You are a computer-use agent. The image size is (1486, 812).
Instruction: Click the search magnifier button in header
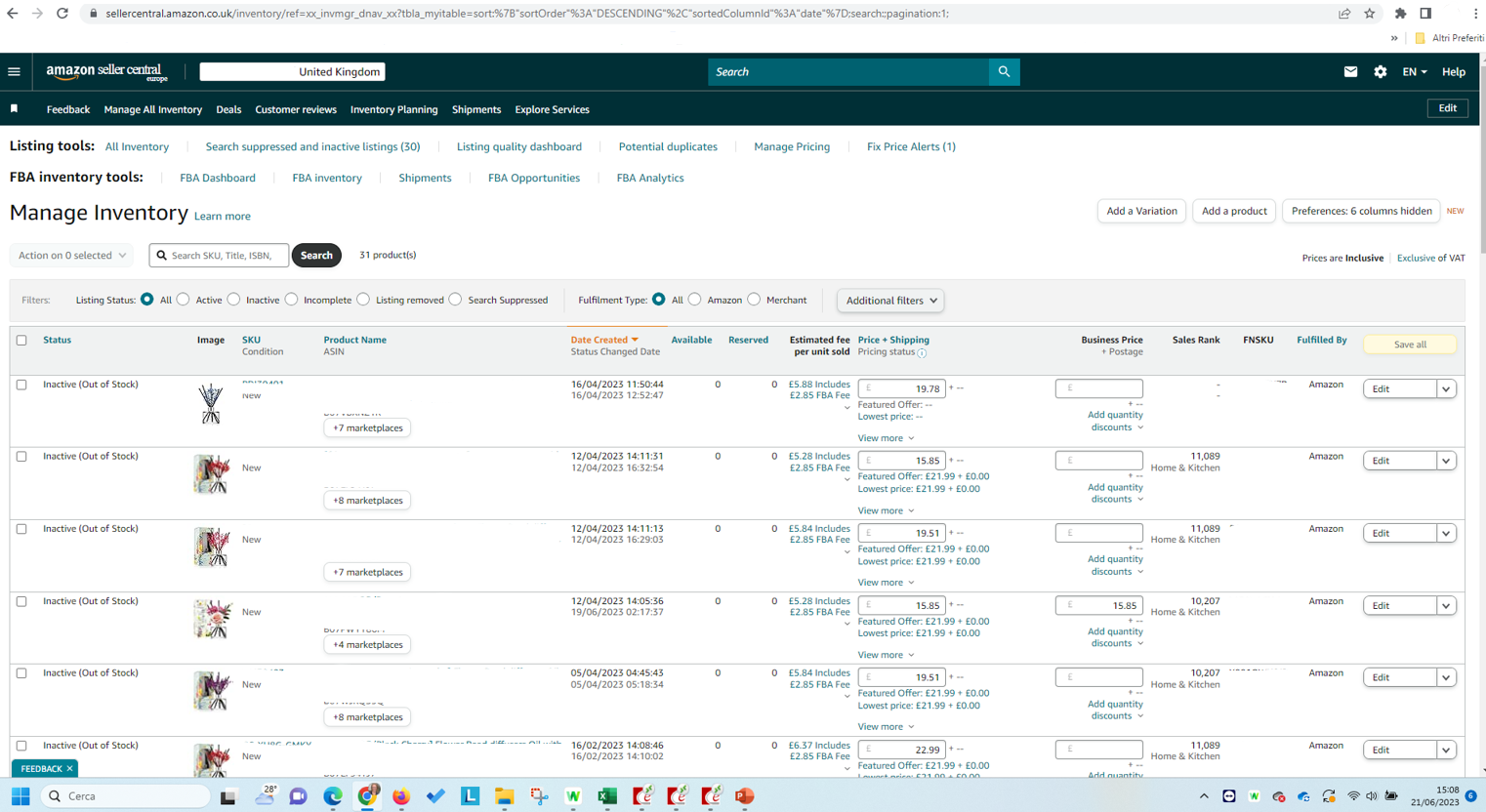click(1004, 71)
